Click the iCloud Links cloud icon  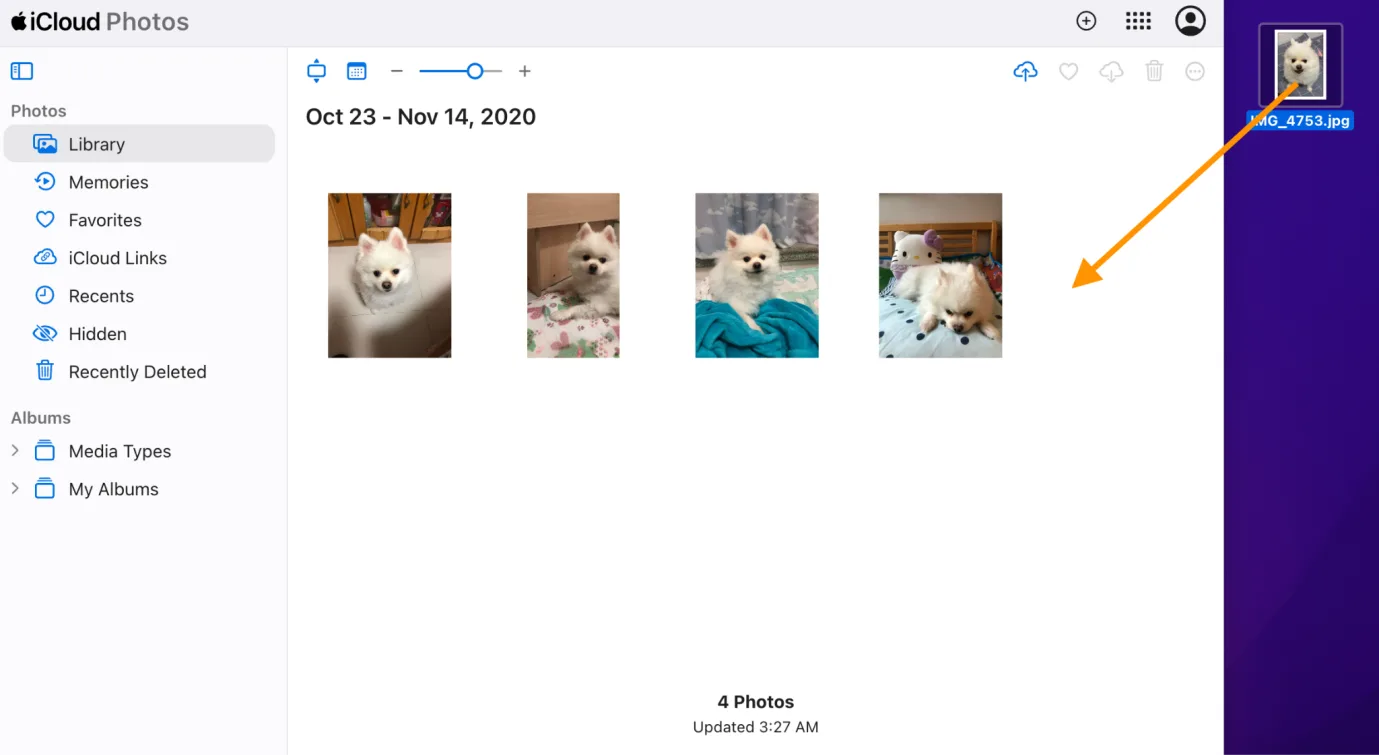coord(45,258)
